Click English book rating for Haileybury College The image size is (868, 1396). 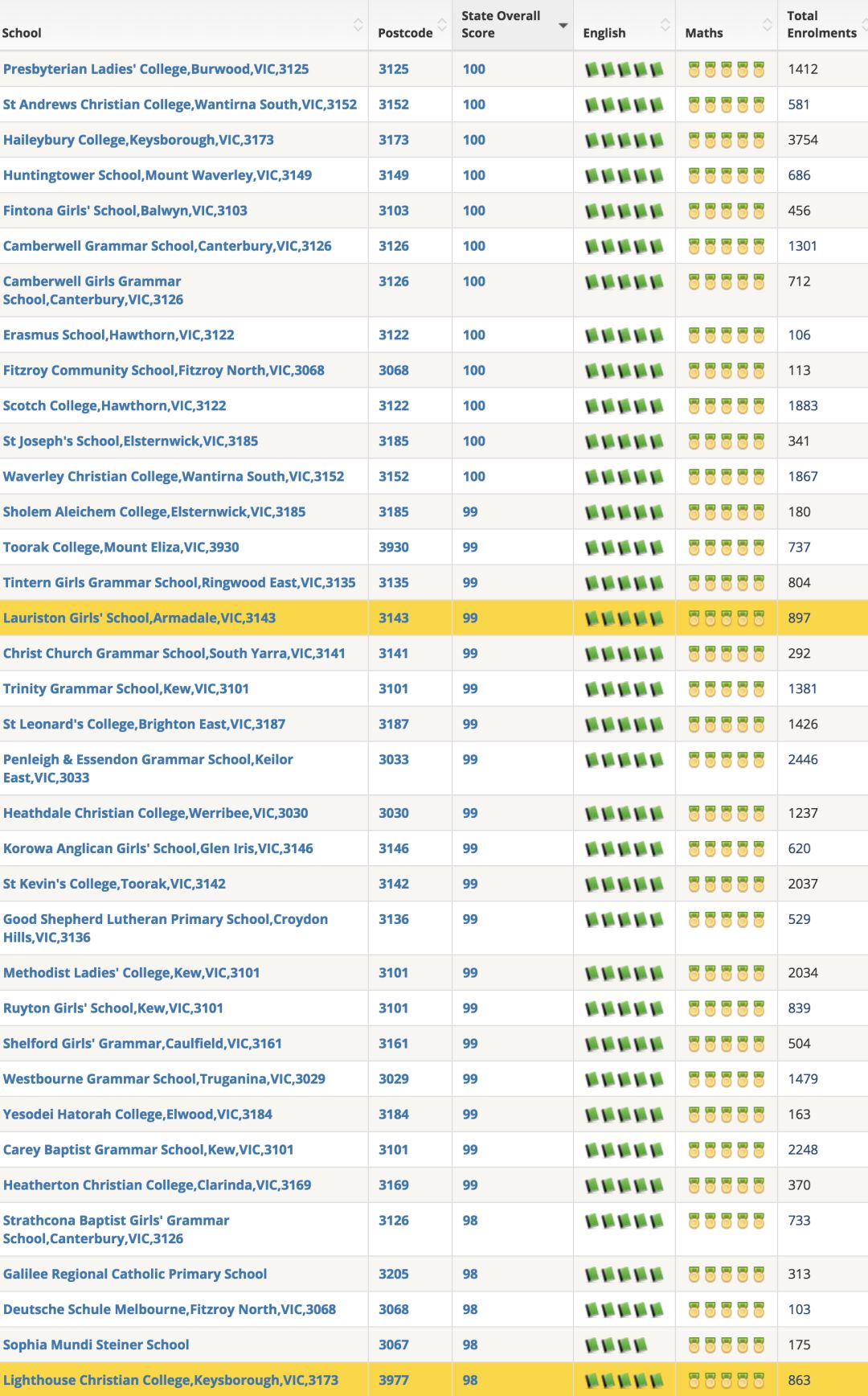pyautogui.click(x=624, y=141)
